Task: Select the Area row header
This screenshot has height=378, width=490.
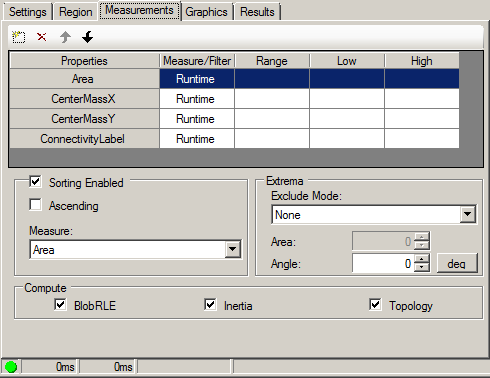Action: [84, 79]
